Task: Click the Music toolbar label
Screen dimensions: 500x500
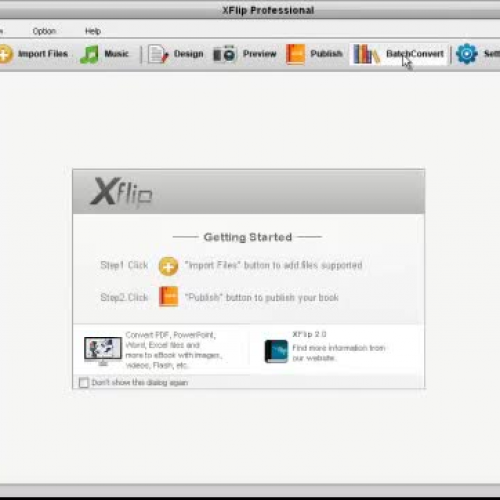Action: tap(116, 54)
